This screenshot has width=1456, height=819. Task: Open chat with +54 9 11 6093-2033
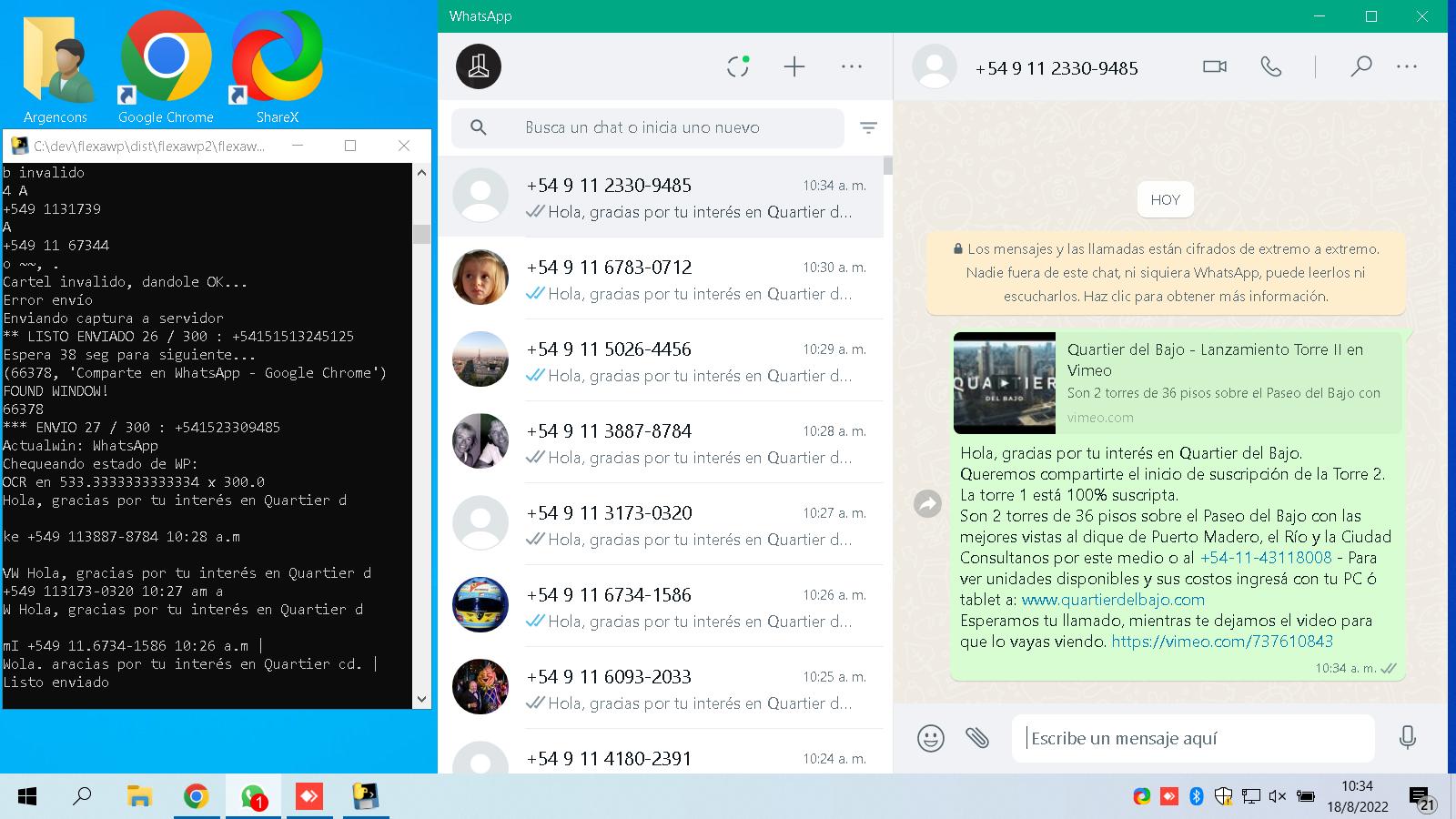coord(661,688)
